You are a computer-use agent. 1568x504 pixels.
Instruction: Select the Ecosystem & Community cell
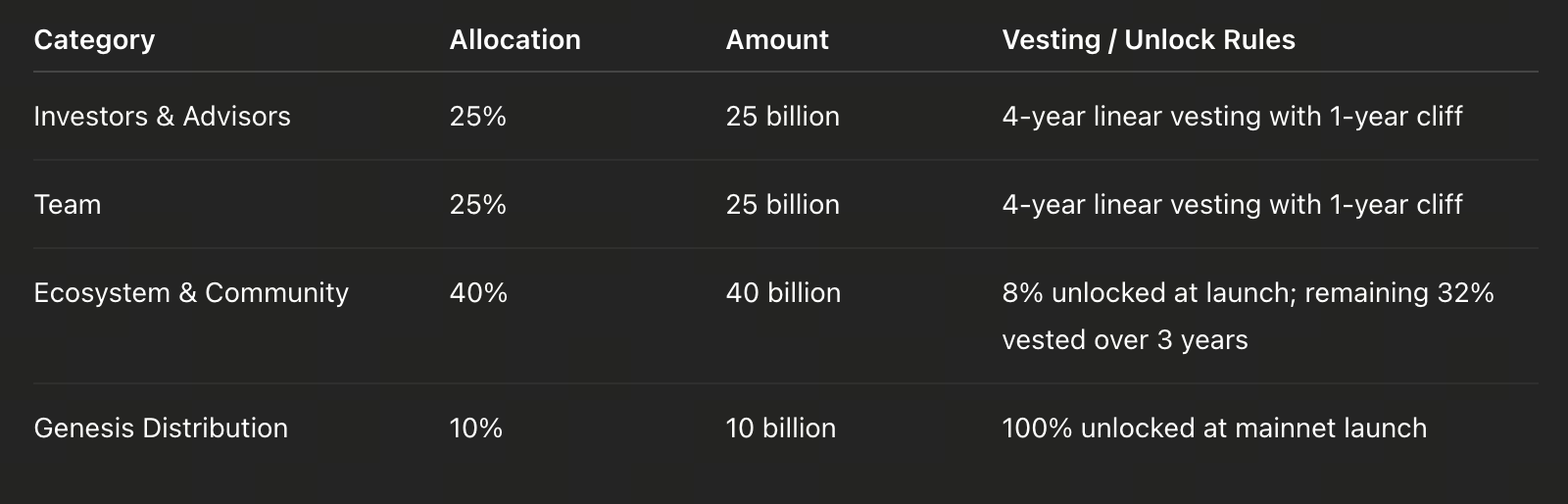pos(191,293)
